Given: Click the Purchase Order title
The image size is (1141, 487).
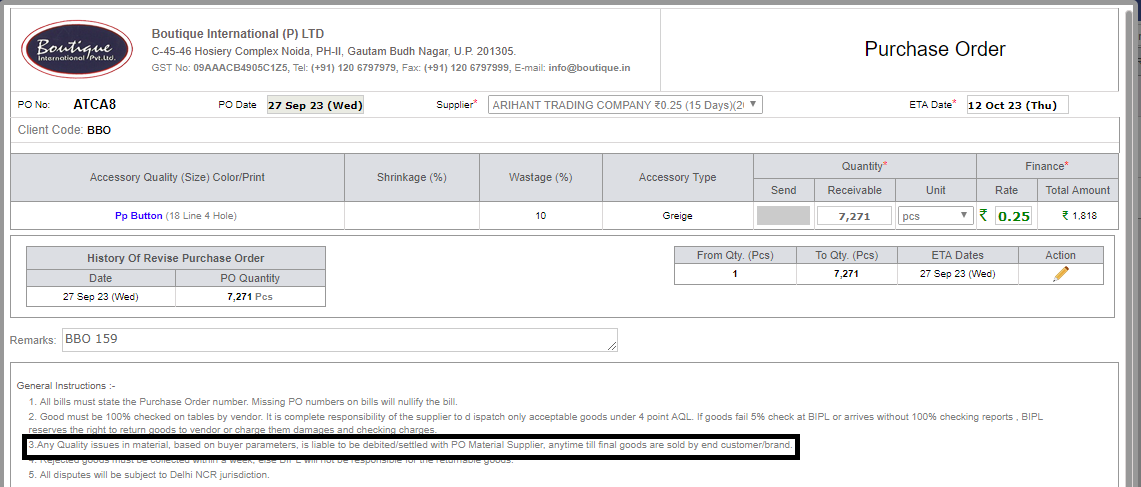Looking at the screenshot, I should coord(934,50).
